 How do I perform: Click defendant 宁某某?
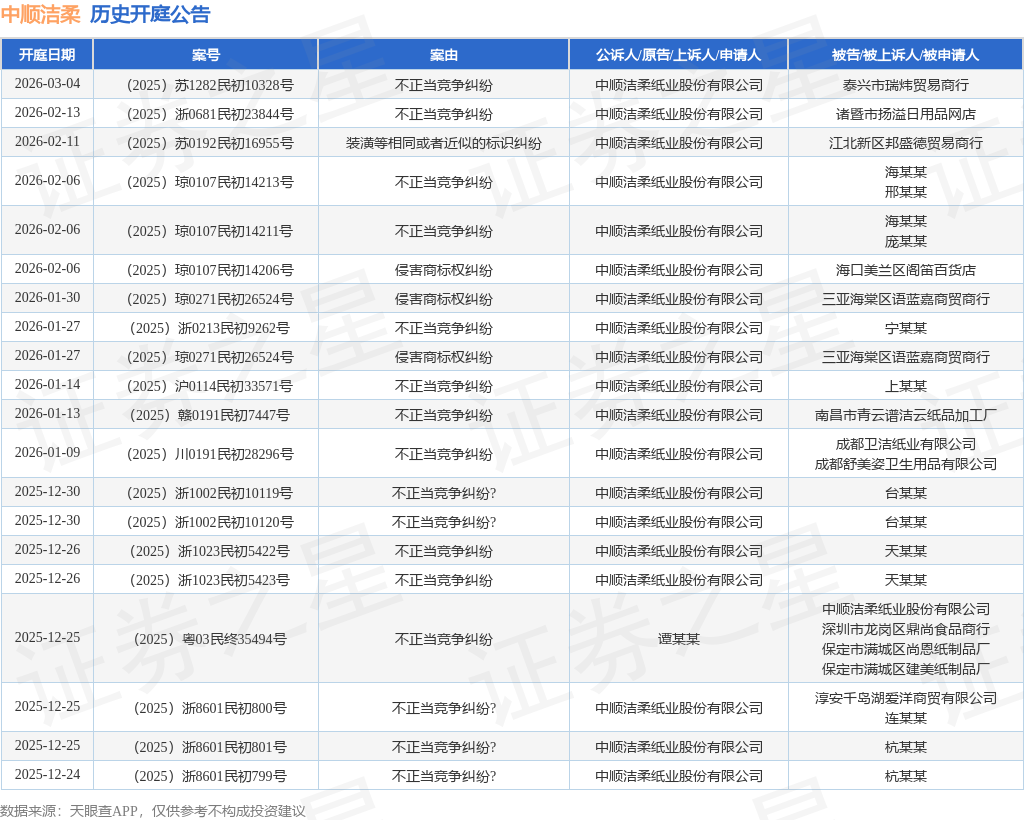tap(905, 328)
